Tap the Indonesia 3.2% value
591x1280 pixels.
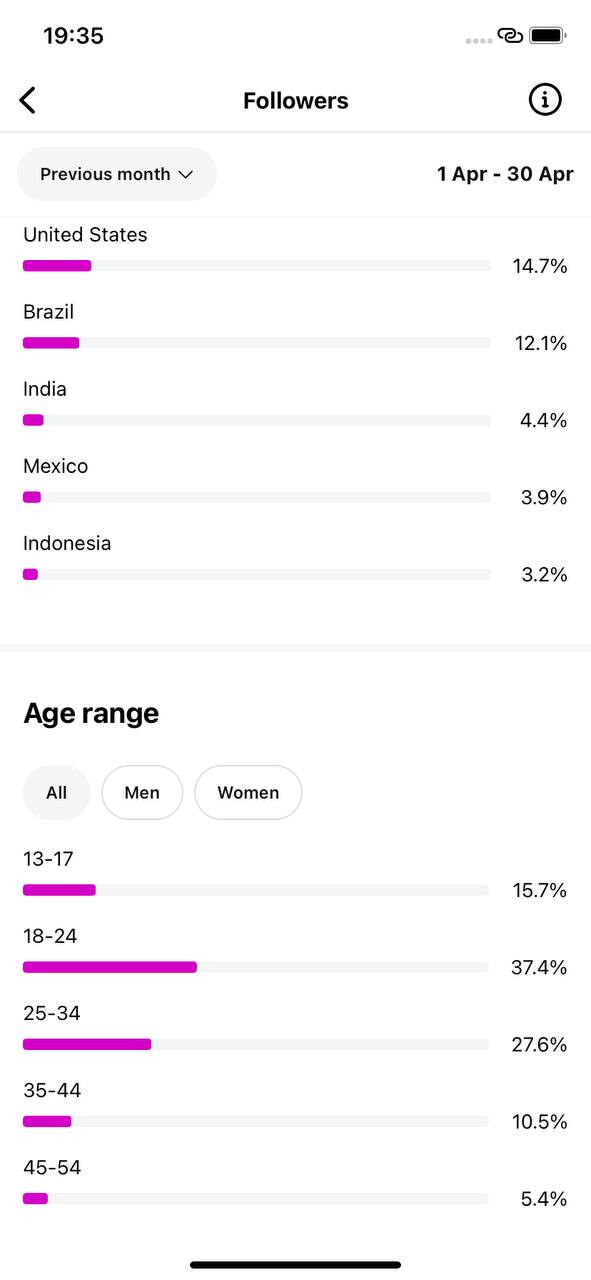click(x=544, y=575)
